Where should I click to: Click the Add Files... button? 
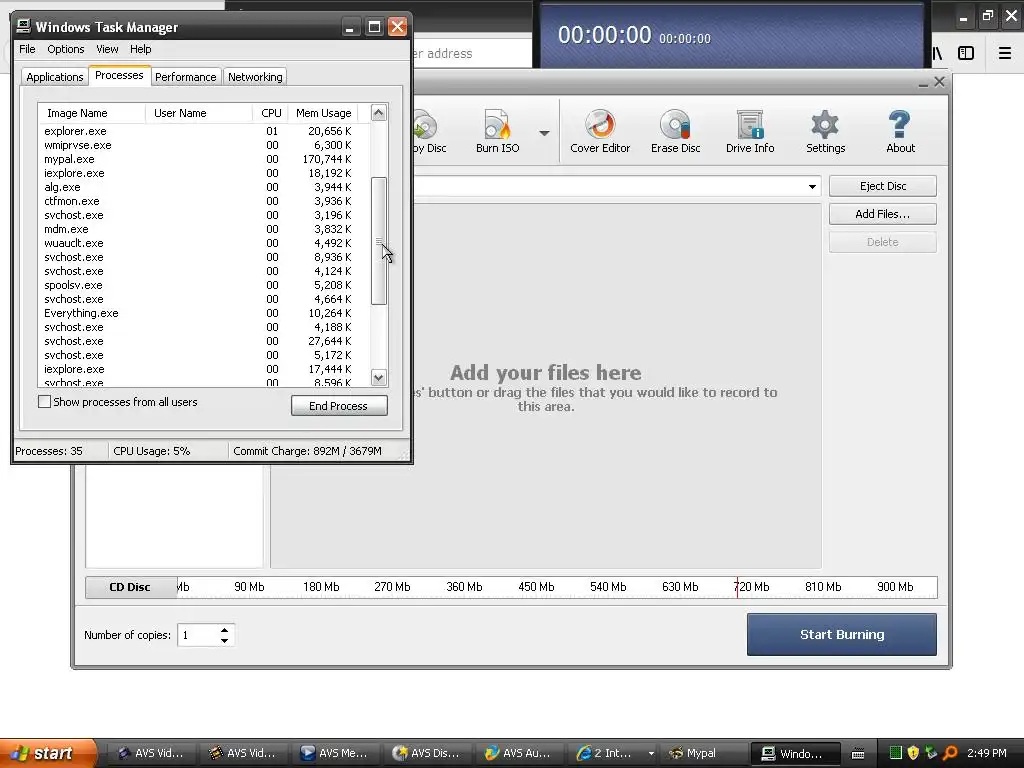882,214
